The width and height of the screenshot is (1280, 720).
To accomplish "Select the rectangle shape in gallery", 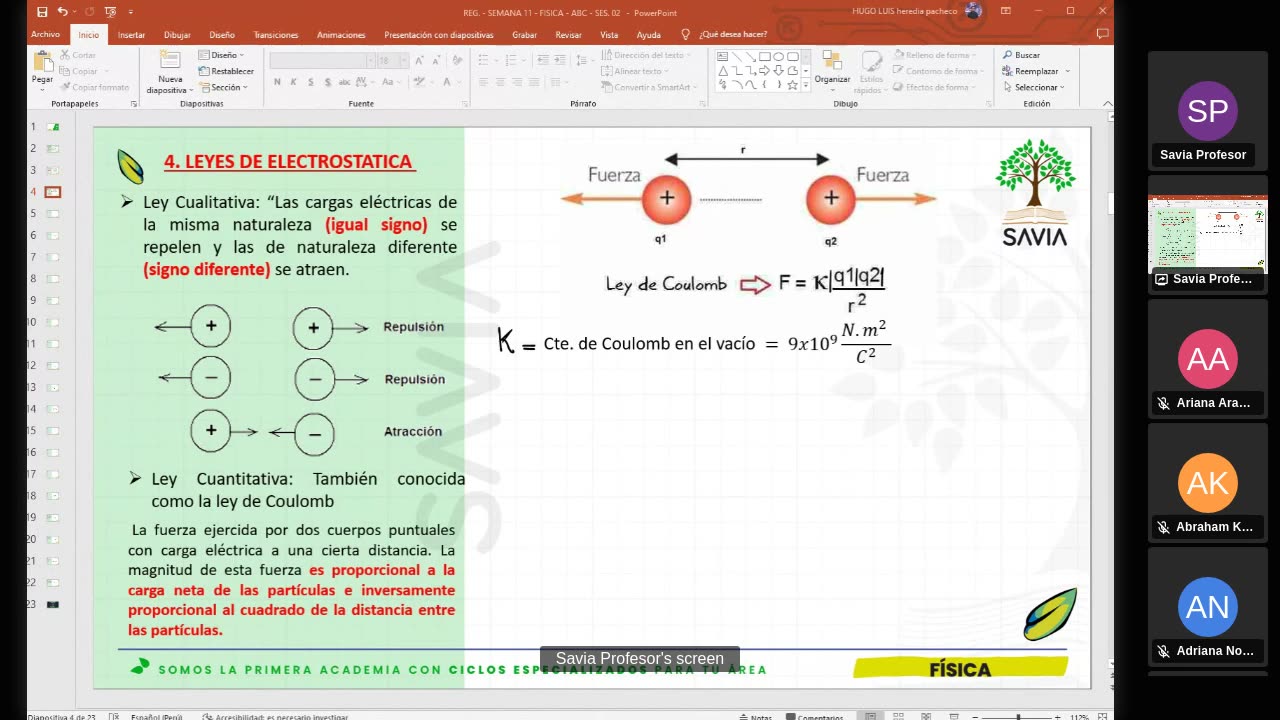I will coord(764,57).
